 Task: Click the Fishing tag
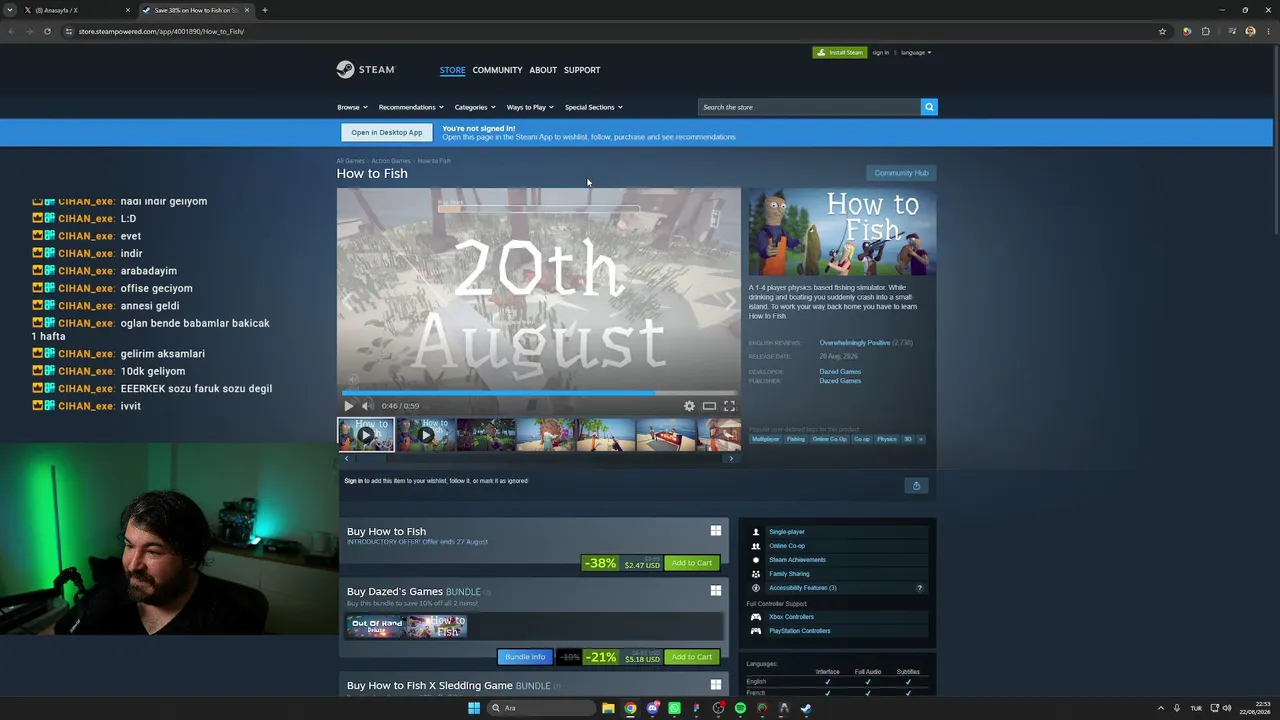[795, 439]
